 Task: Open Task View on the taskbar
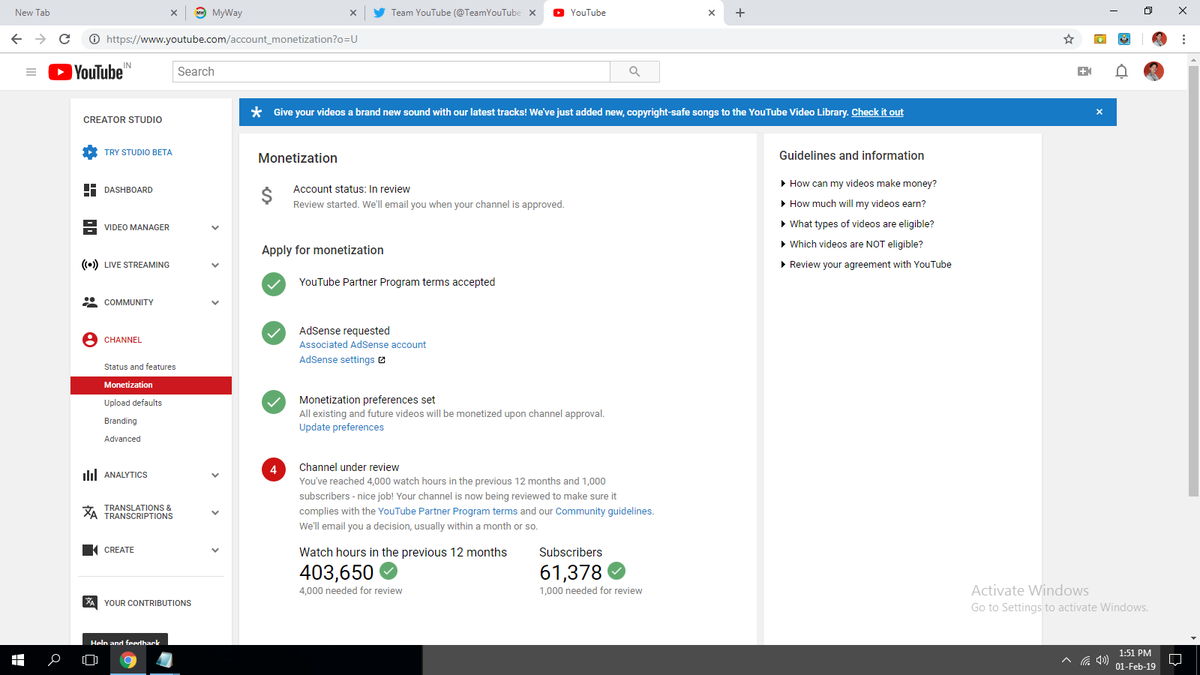pyautogui.click(x=90, y=660)
